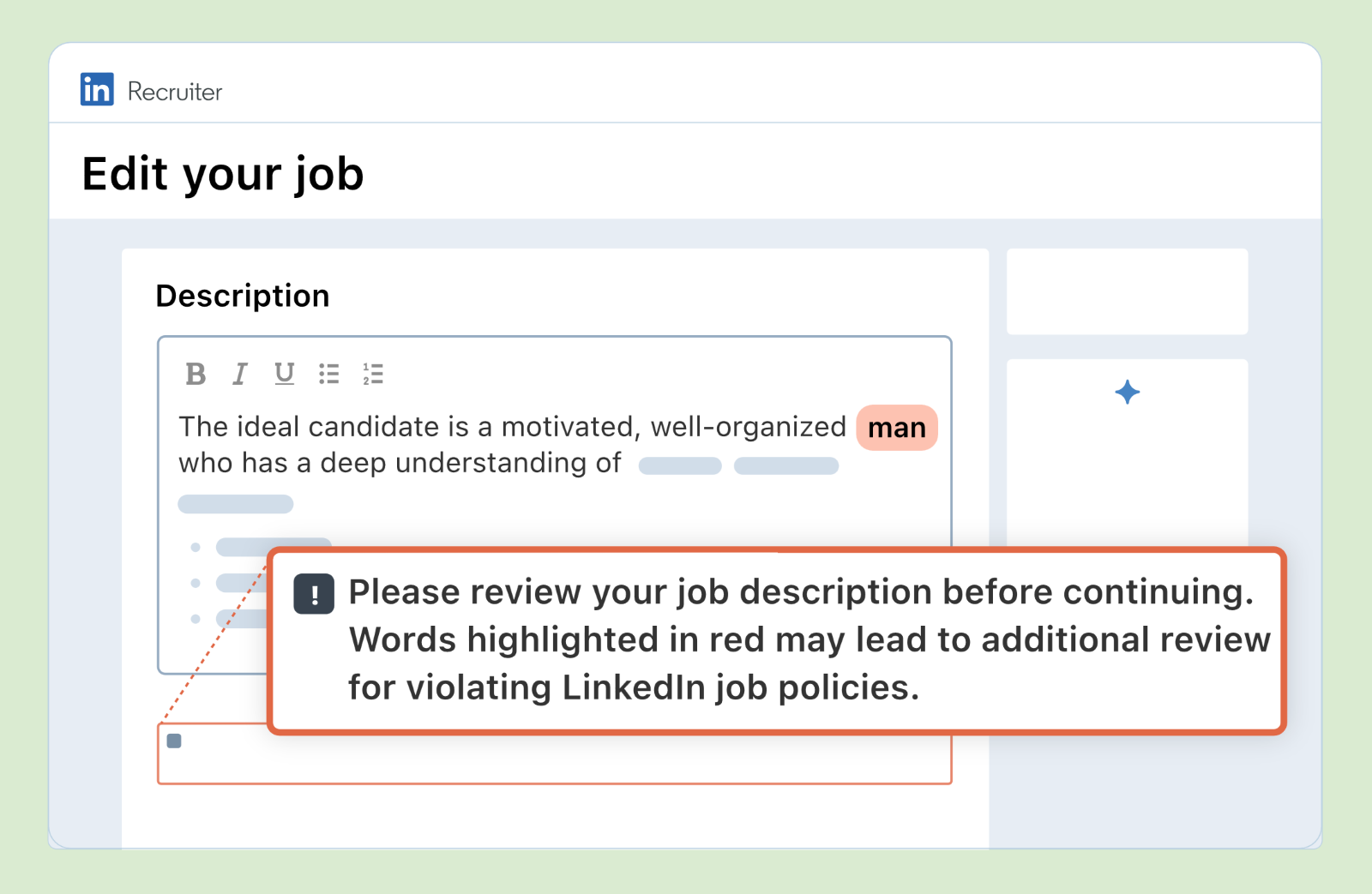
Task: Click the policy warning message text
Action: pyautogui.click(x=809, y=639)
